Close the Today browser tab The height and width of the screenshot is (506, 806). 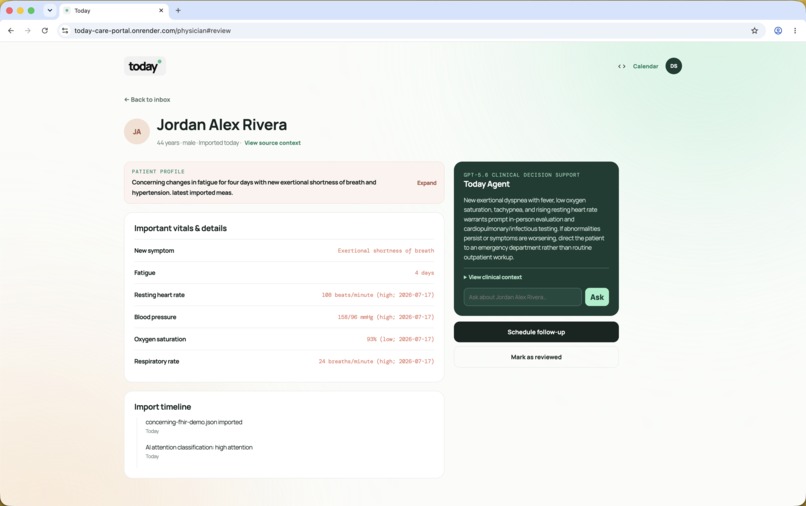(x=161, y=10)
